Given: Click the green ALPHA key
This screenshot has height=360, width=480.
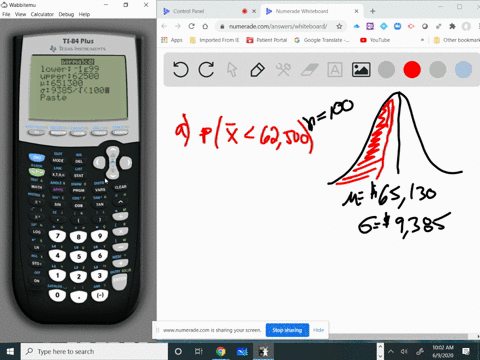Looking at the screenshot, I should tap(37, 172).
